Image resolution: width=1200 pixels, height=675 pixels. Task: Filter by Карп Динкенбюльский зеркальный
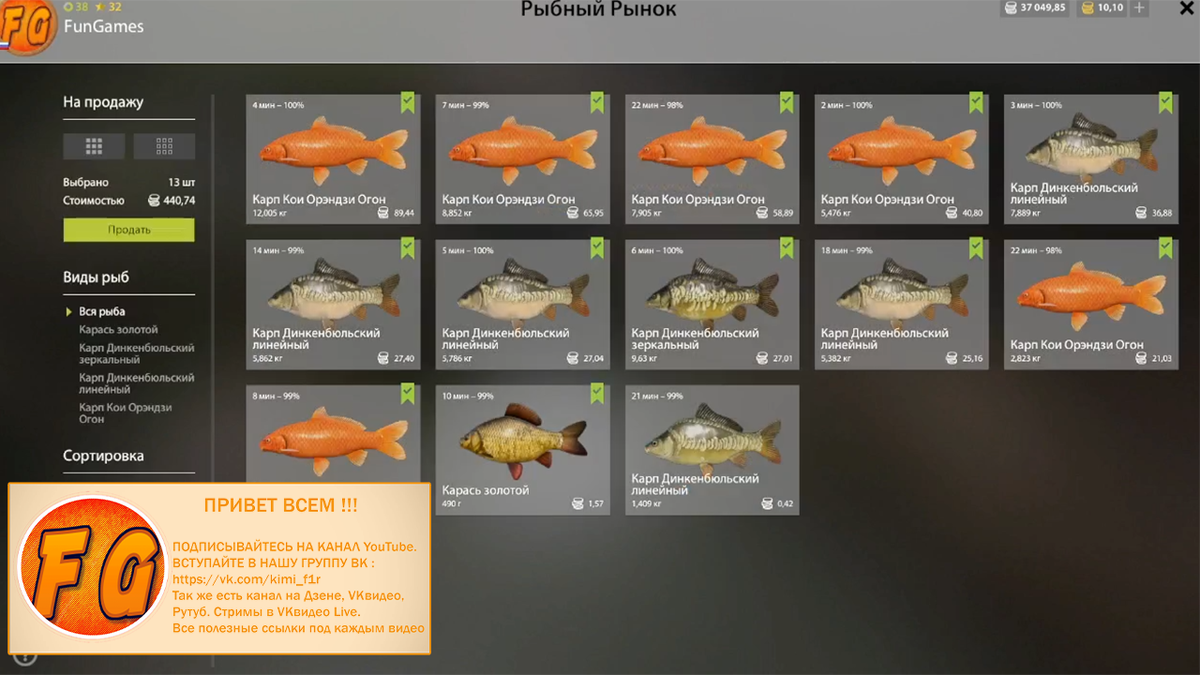click(137, 354)
